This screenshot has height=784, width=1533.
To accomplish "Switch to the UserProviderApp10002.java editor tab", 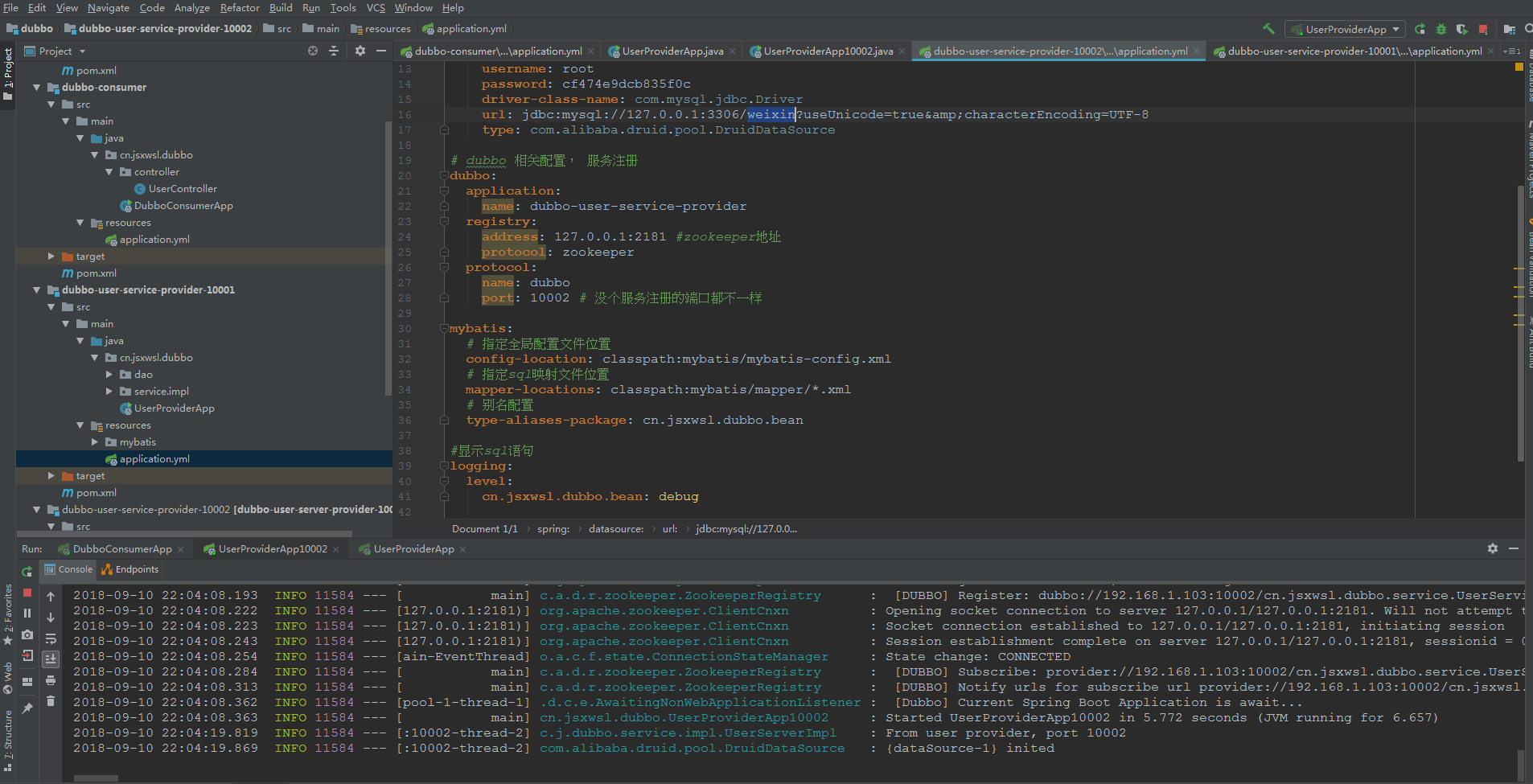I will [828, 51].
